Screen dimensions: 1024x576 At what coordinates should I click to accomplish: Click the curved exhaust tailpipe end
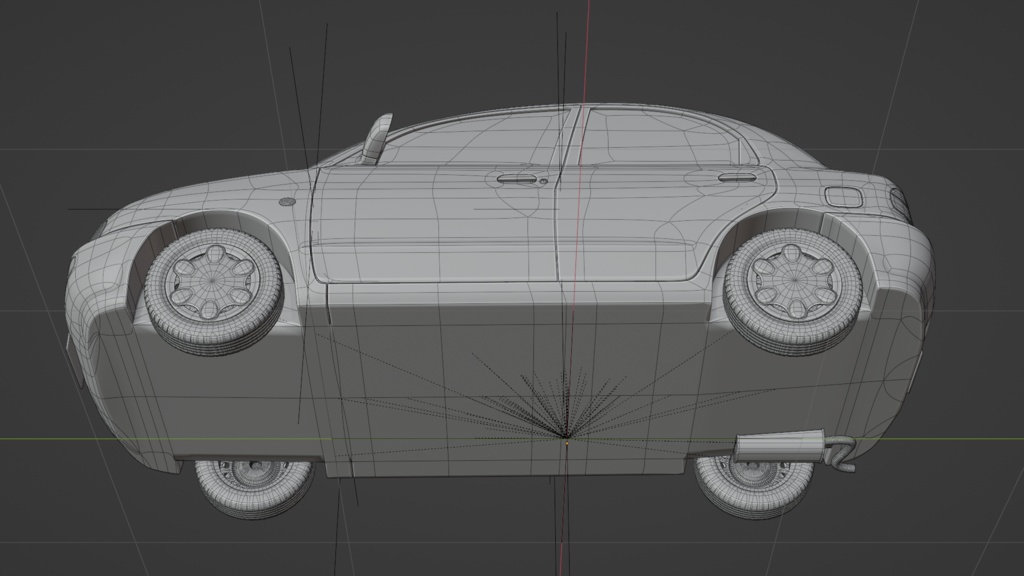841,455
